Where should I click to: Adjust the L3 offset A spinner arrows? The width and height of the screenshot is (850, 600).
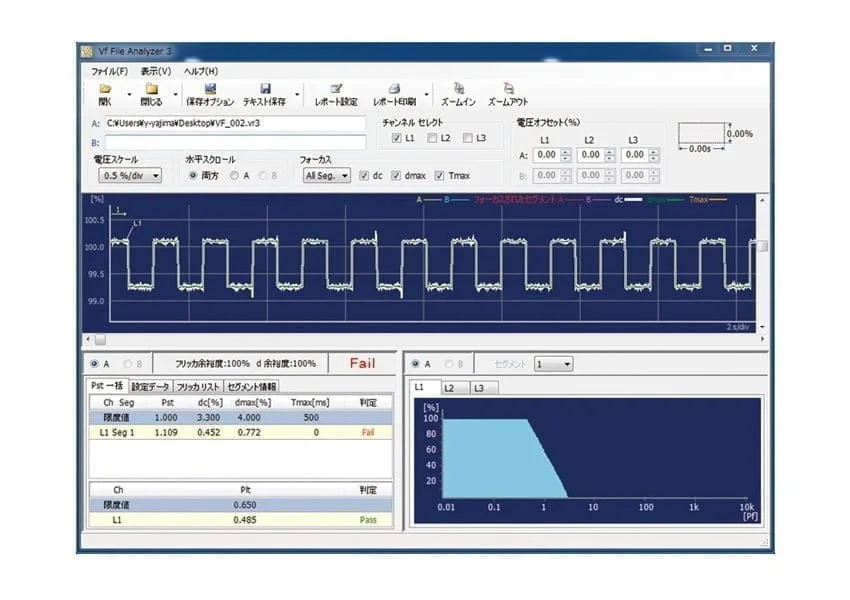[654, 155]
